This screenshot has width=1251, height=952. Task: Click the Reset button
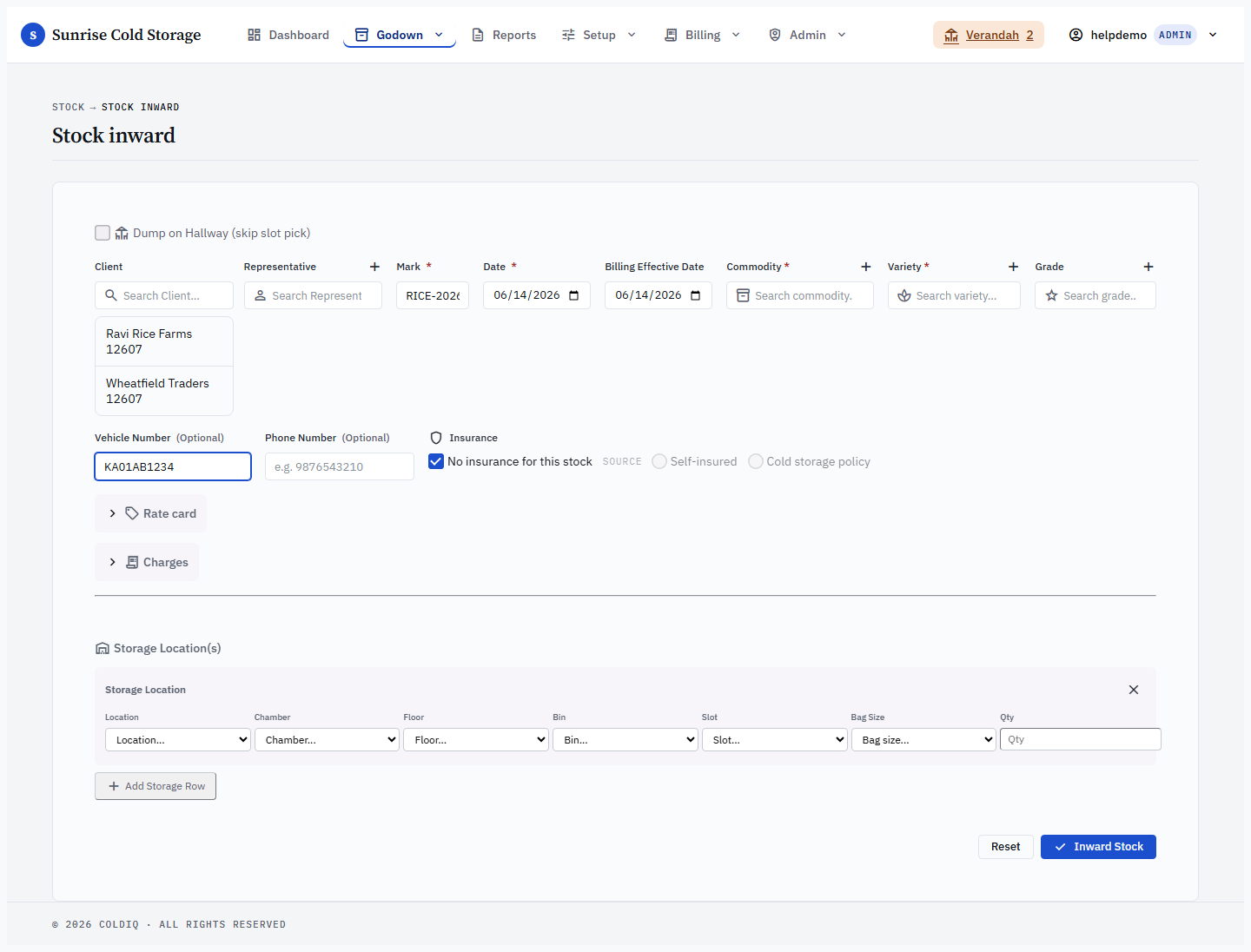tap(1006, 847)
